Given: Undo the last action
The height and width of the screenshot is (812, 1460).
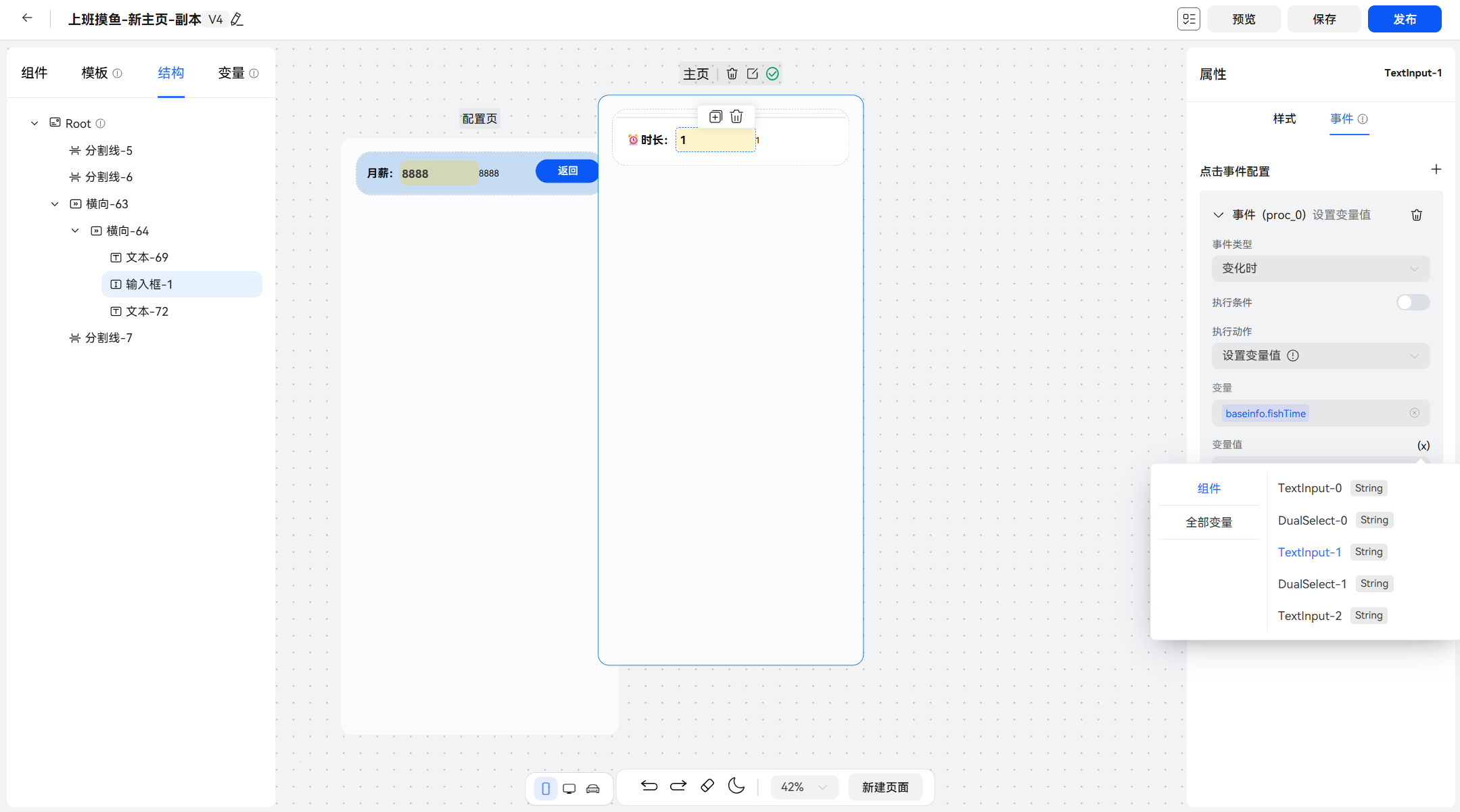Looking at the screenshot, I should click(648, 786).
